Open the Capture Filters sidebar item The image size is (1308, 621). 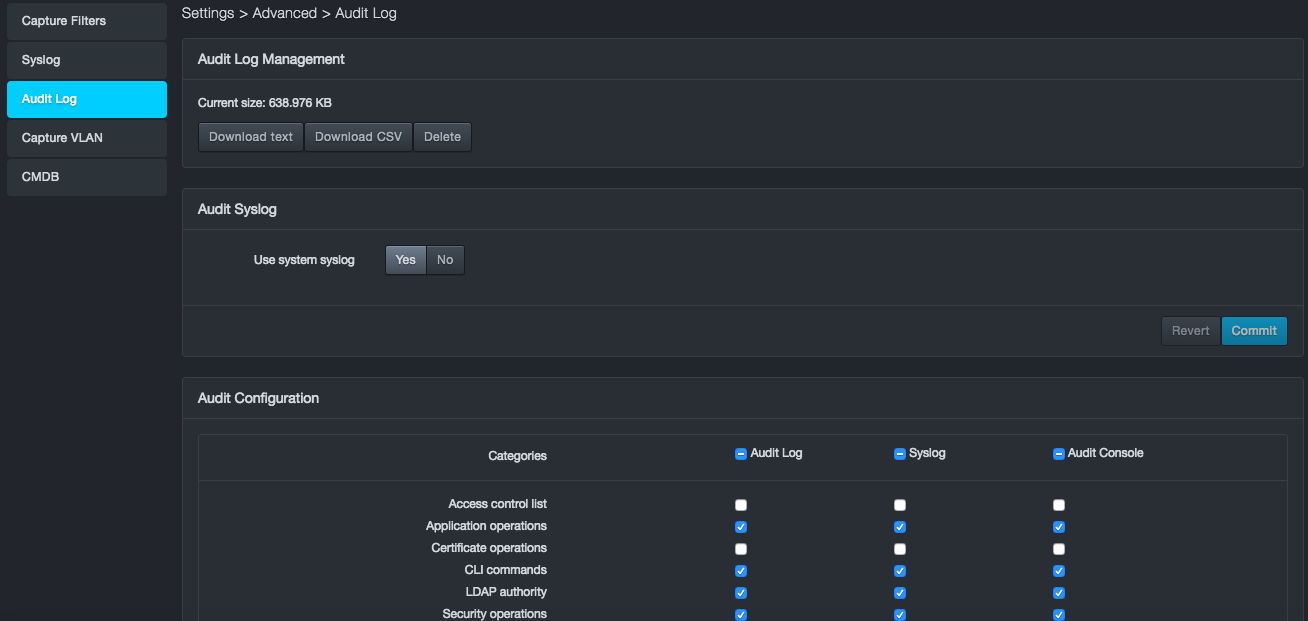[86, 21]
